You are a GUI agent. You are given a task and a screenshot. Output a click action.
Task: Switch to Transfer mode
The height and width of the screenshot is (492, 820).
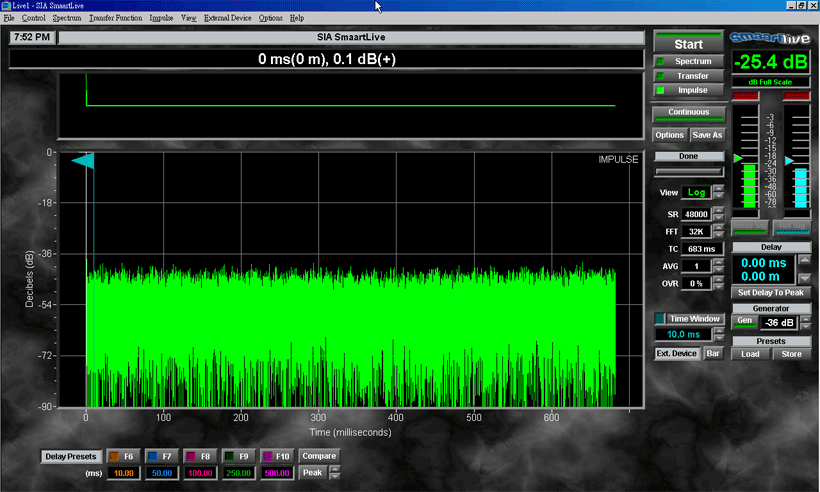688,76
